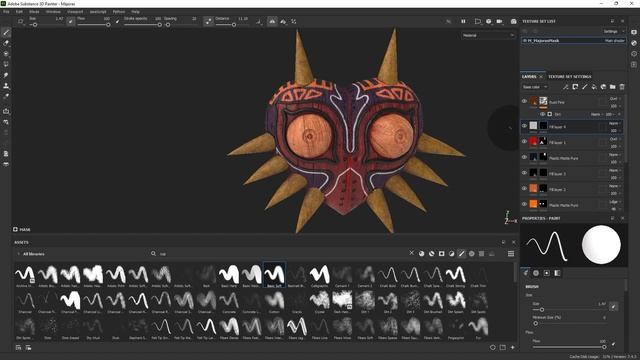Add a folder in Layers panel
Image resolution: width=640 pixels, height=360 pixels.
pos(613,87)
